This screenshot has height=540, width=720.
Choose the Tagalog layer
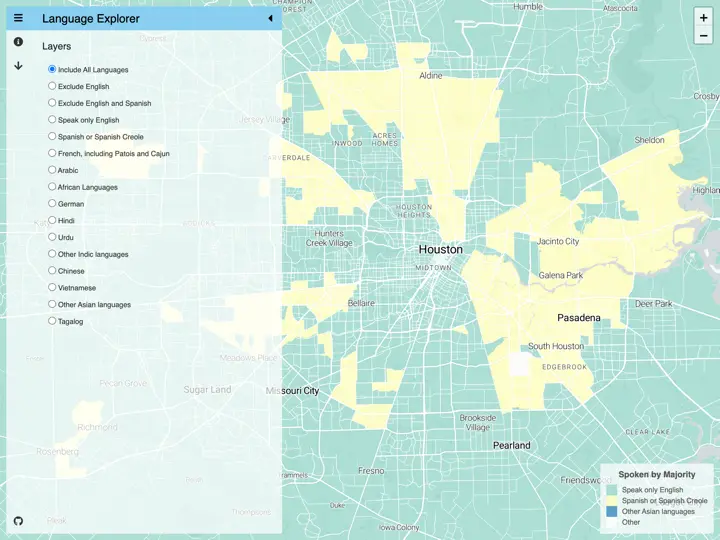coord(52,321)
